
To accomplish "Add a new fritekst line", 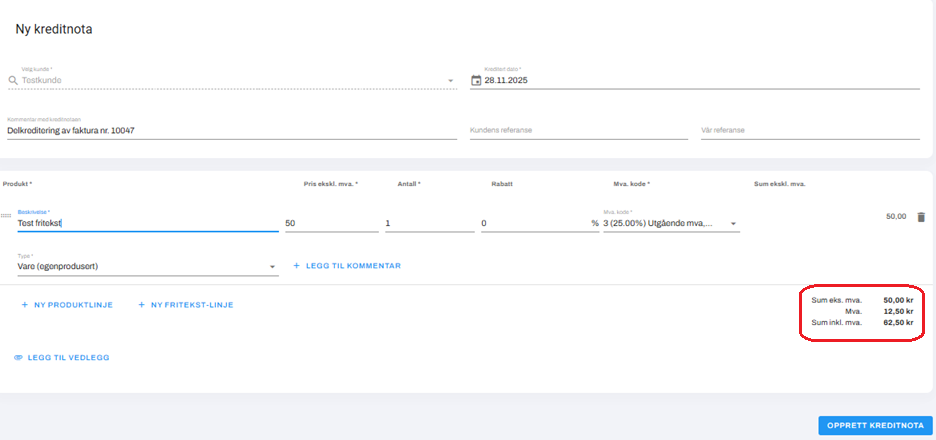I will pyautogui.click(x=186, y=304).
